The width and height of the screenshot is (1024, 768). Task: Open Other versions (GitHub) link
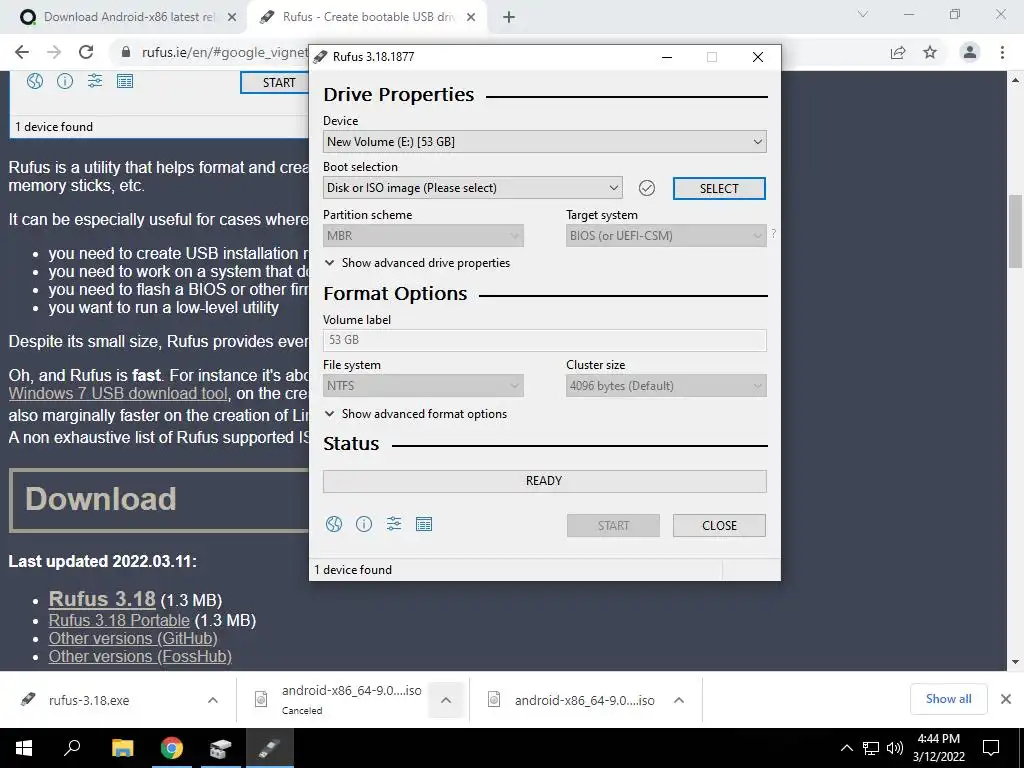133,638
